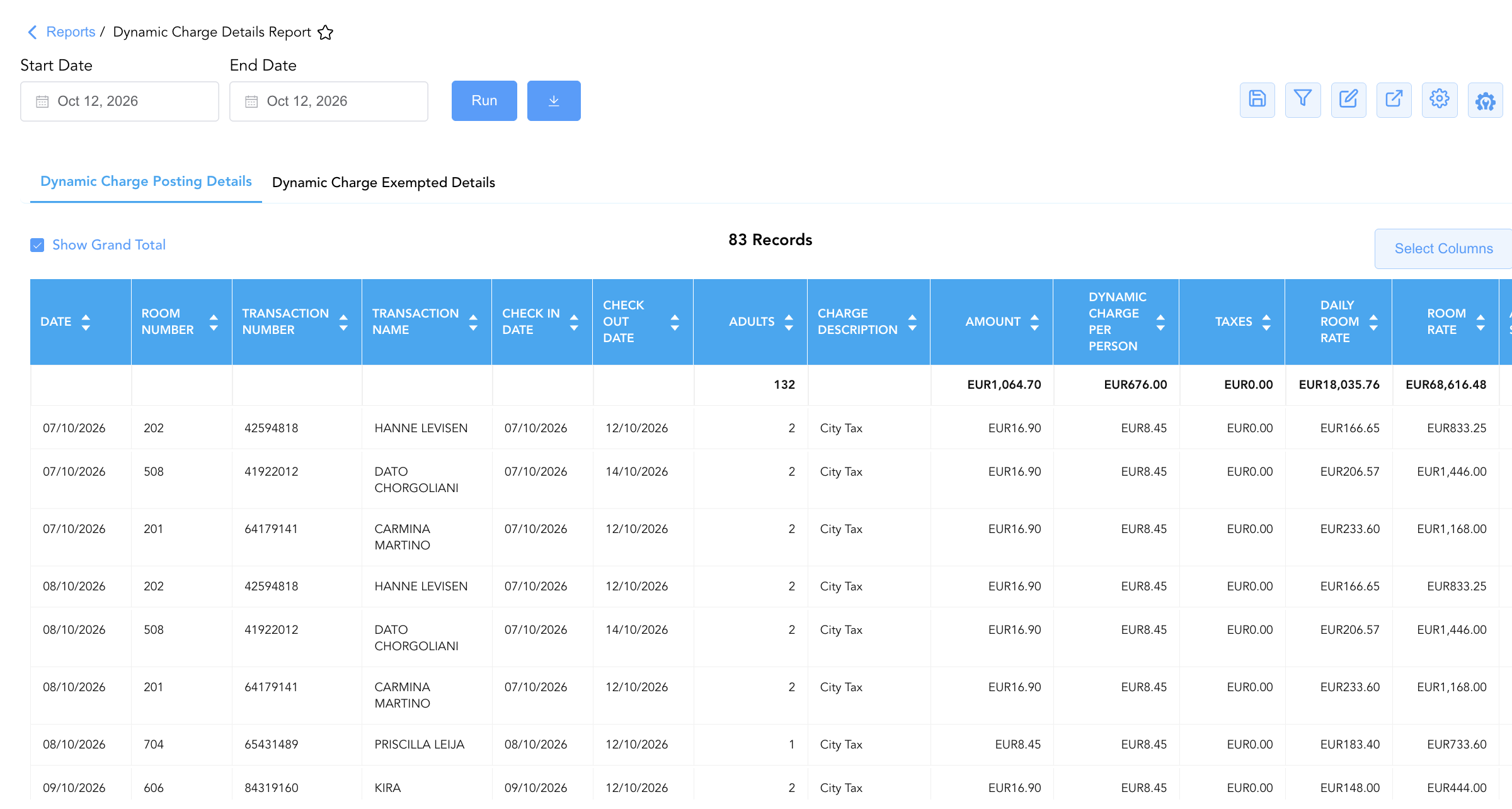Screen dimensions: 1512x809
Task: Click the open-in-new-window export icon
Action: point(1394,100)
